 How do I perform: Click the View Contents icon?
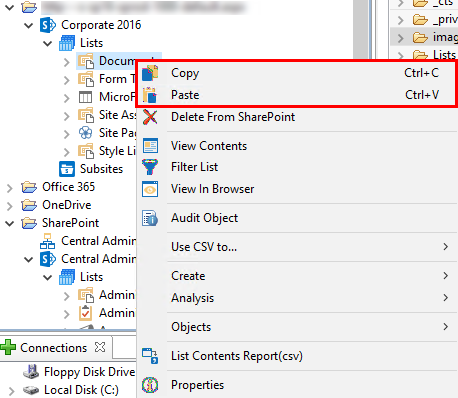click(150, 146)
